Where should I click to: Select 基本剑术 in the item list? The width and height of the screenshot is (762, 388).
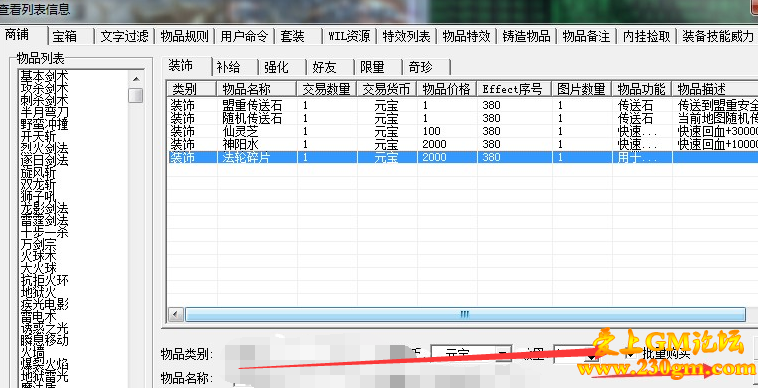point(44,76)
